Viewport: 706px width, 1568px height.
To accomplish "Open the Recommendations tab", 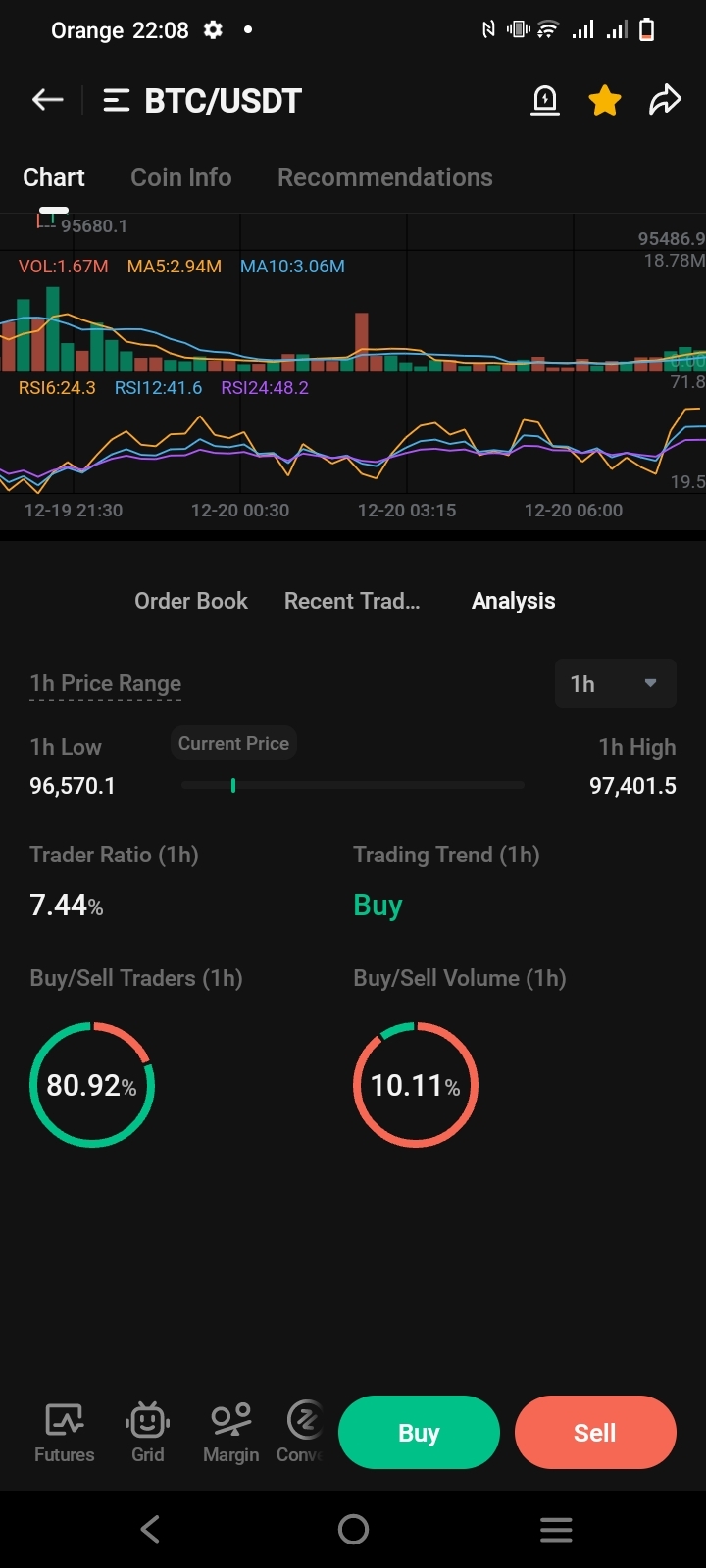I will 385,177.
